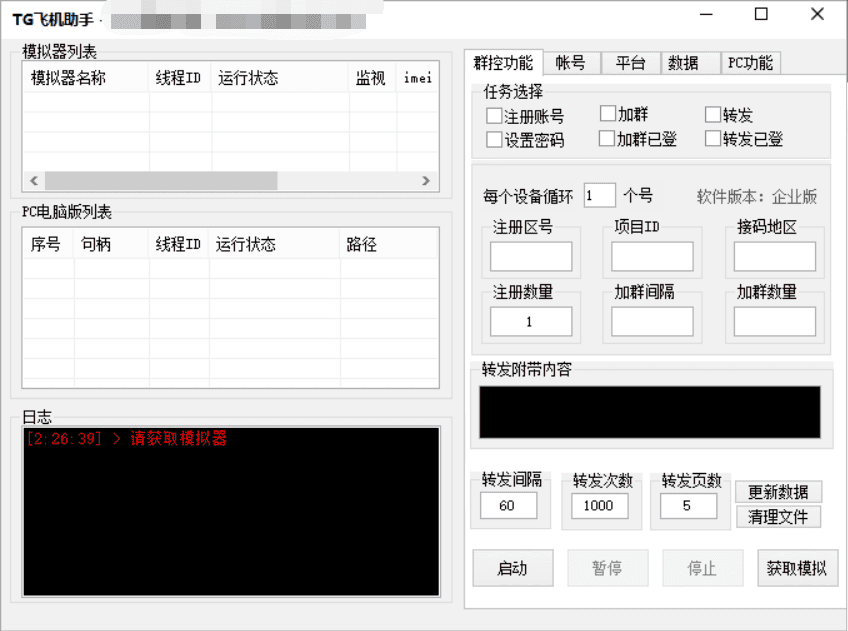Click 更新数据 to refresh data

coord(779,492)
